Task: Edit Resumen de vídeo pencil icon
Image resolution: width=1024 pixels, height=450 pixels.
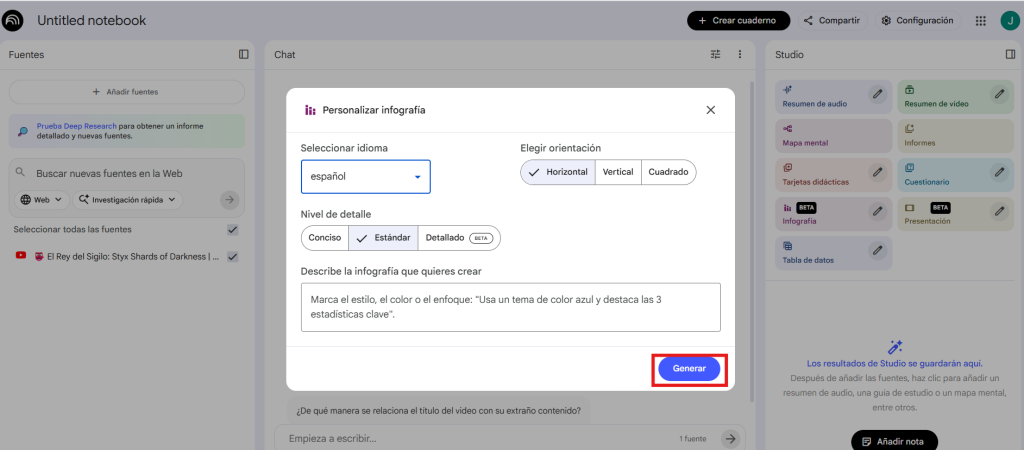Action: point(999,94)
